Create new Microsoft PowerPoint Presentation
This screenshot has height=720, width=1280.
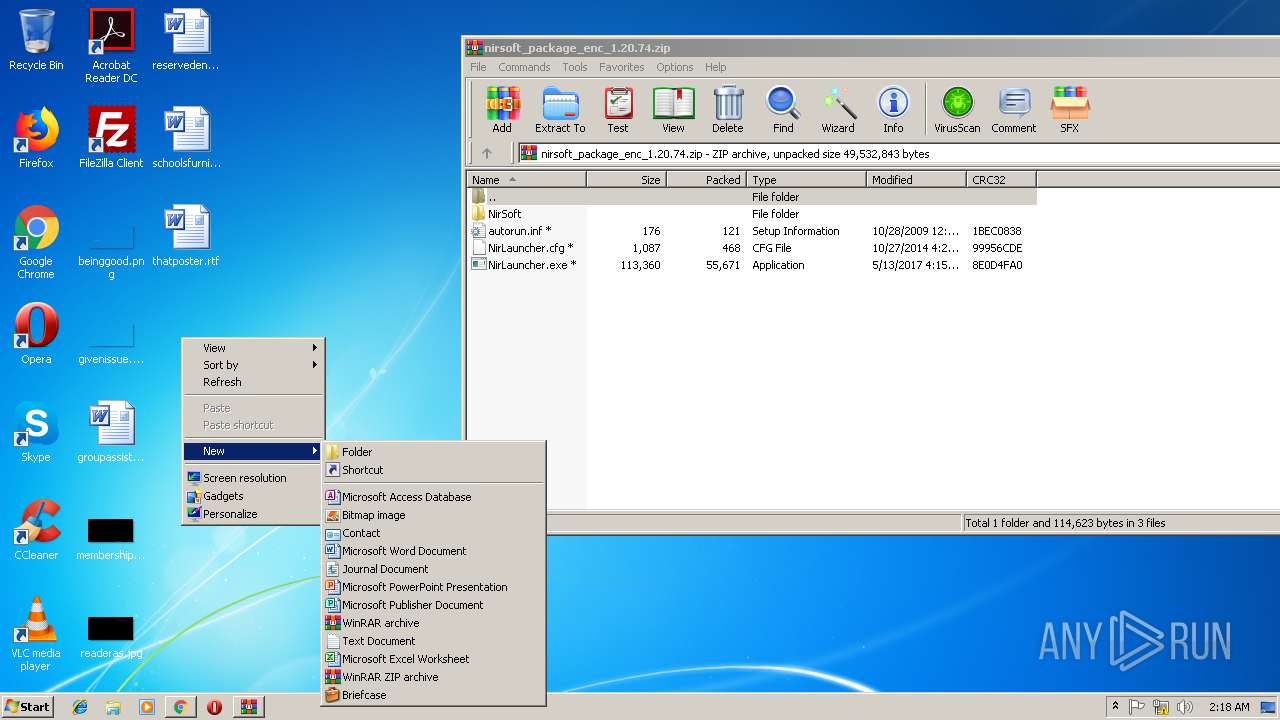coord(433,587)
